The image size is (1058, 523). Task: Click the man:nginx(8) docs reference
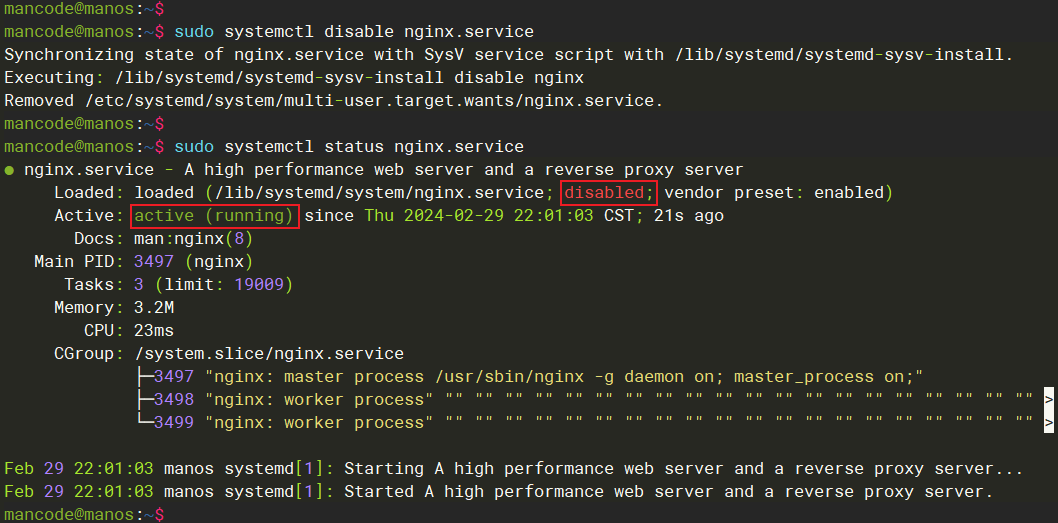click(x=189, y=239)
